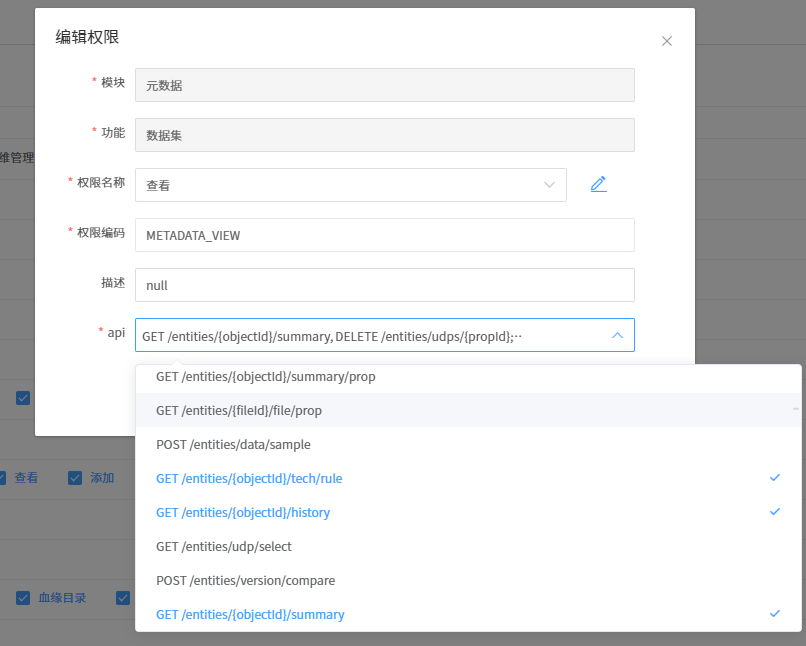This screenshot has height=646, width=806.
Task: Focus the 权限编码 field with METADATA_VIEW
Action: point(384,235)
